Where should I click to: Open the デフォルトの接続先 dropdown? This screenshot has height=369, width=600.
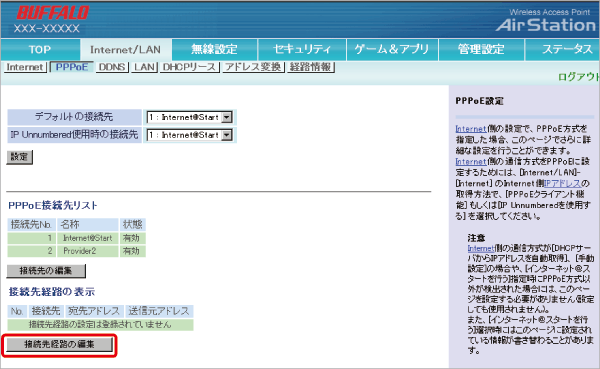pyautogui.click(x=190, y=117)
